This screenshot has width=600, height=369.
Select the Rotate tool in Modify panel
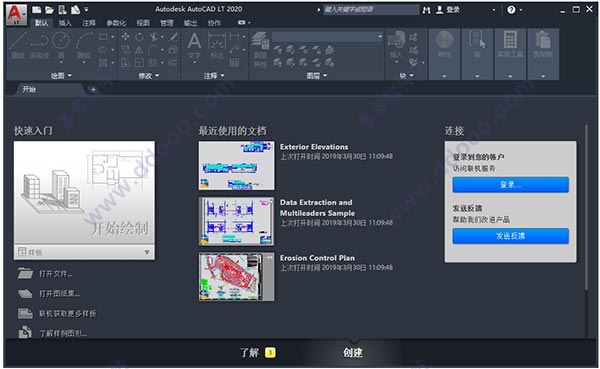point(139,37)
